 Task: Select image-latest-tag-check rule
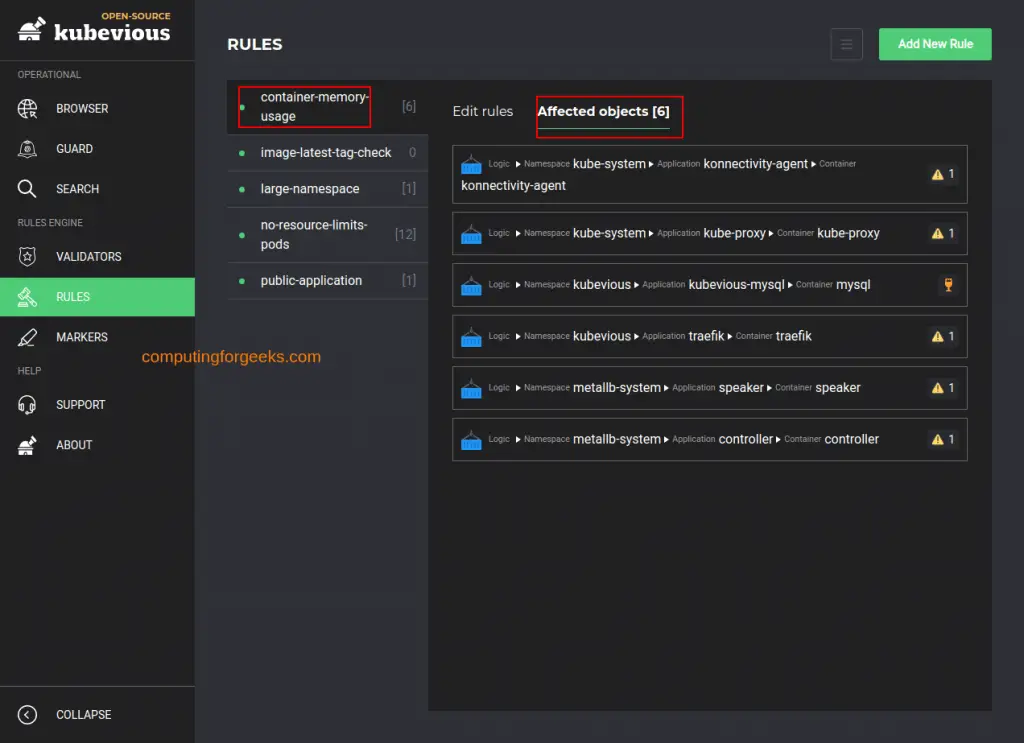328,153
